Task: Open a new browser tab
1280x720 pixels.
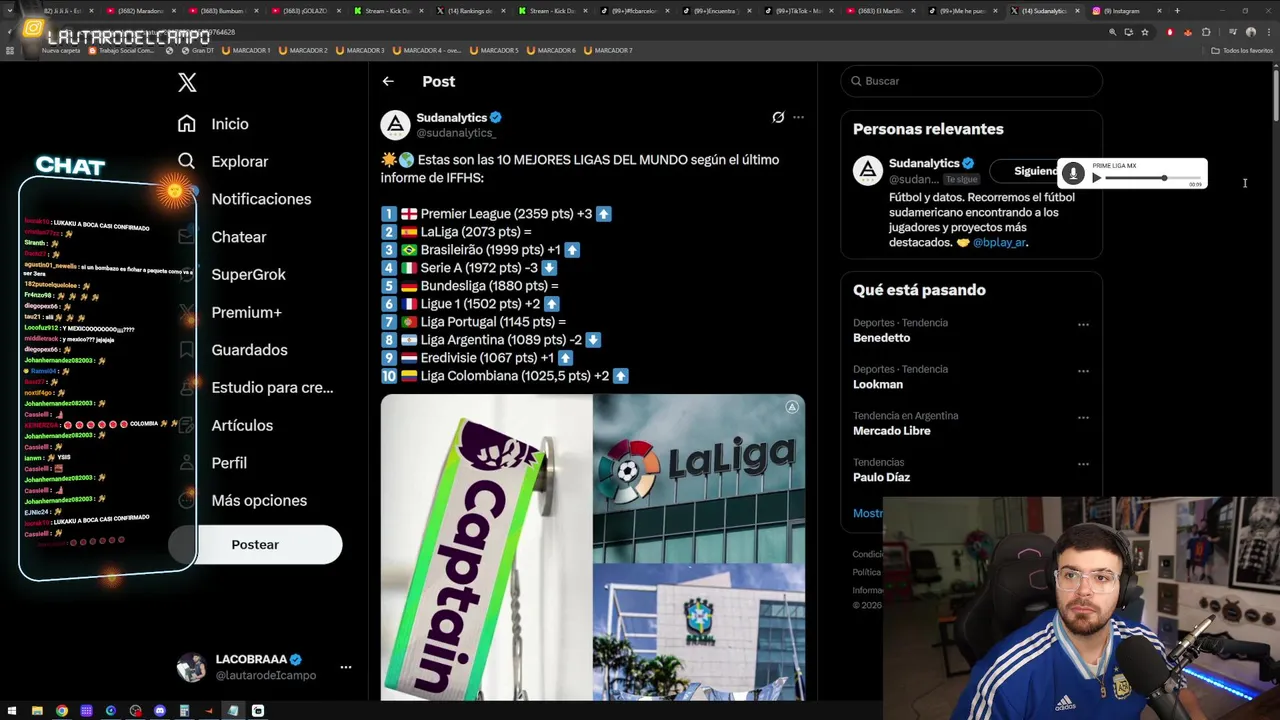Action: (1177, 11)
